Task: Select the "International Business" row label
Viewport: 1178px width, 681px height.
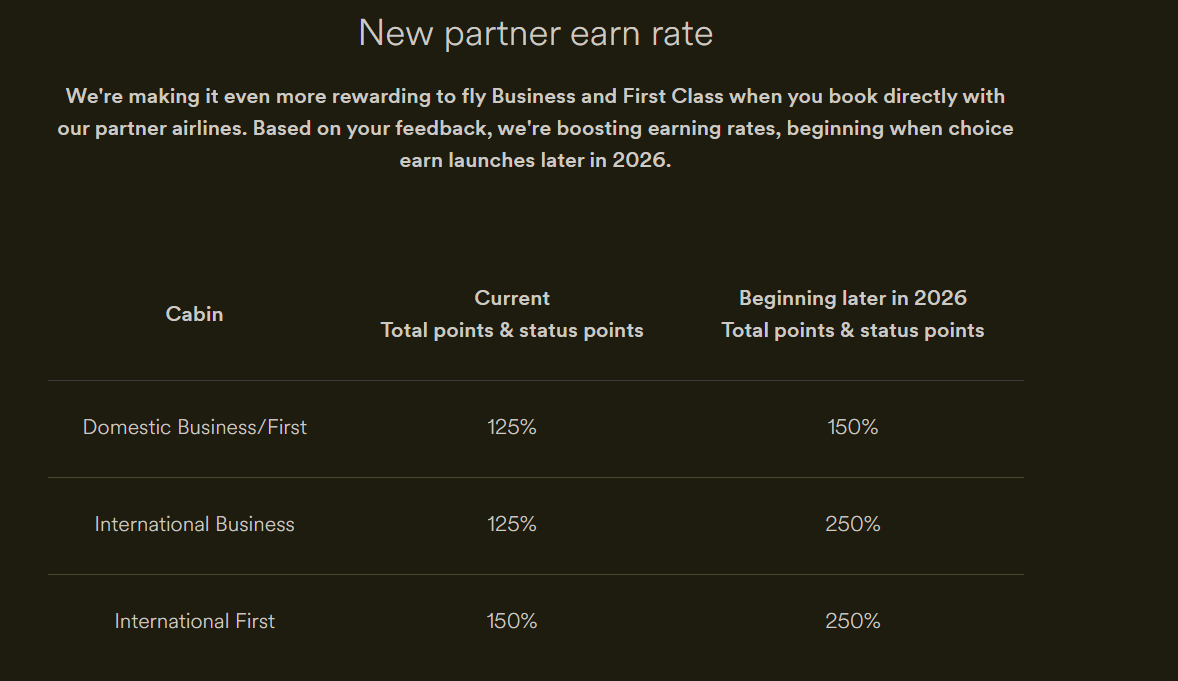Action: (194, 524)
